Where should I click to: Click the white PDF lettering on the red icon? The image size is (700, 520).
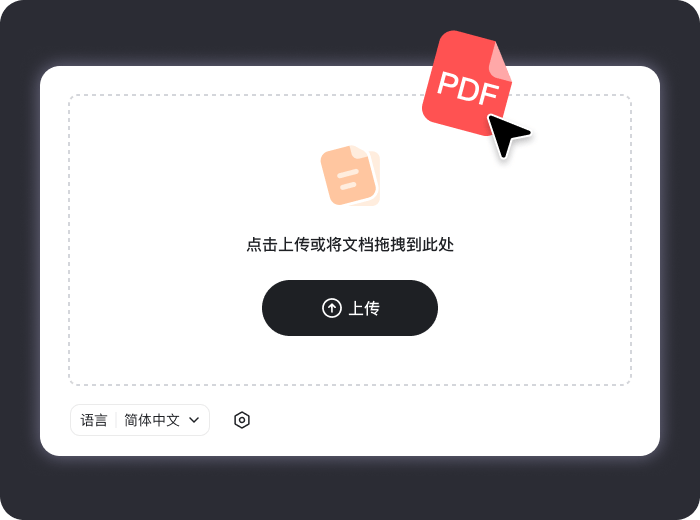coord(467,89)
